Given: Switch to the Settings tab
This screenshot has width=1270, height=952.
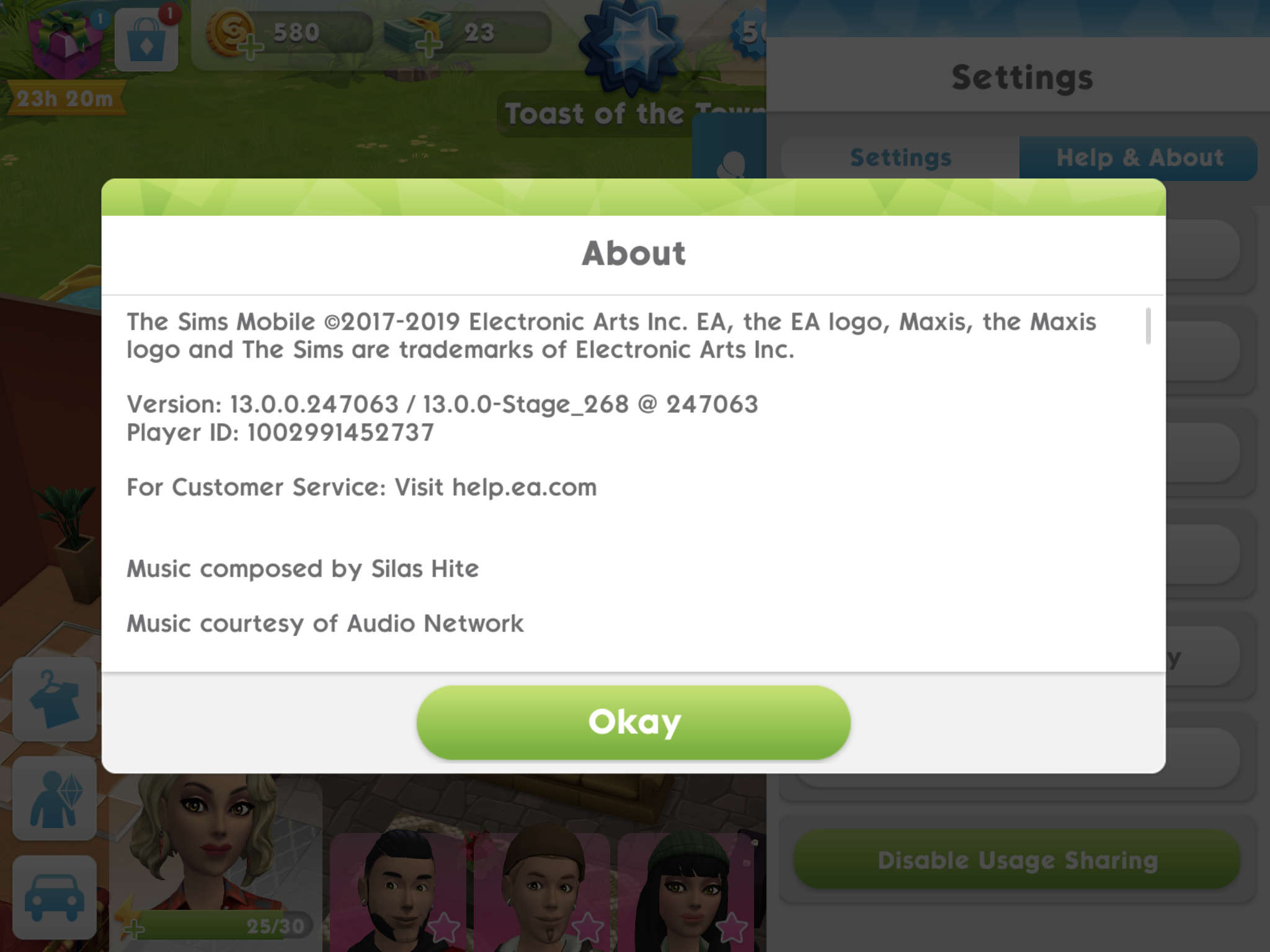Looking at the screenshot, I should click(900, 158).
